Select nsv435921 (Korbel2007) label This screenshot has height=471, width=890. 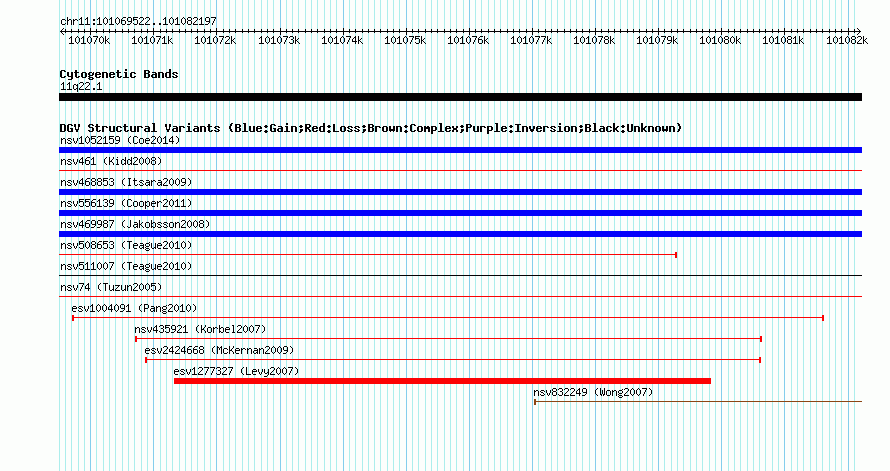coord(200,329)
